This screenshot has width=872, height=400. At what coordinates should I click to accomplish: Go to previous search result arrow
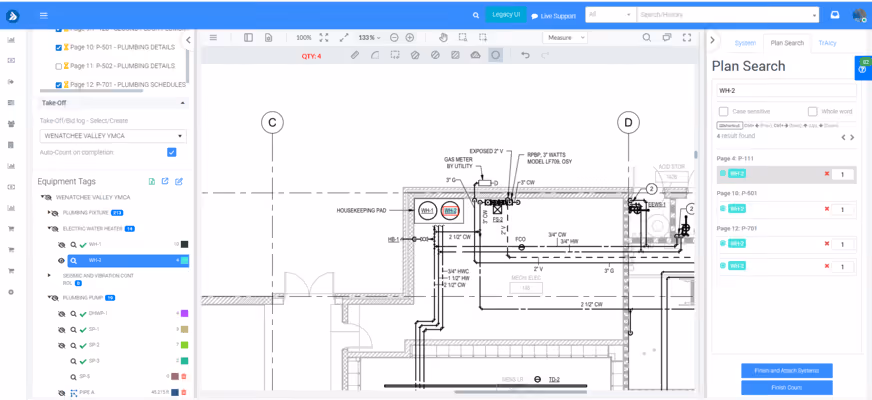843,137
